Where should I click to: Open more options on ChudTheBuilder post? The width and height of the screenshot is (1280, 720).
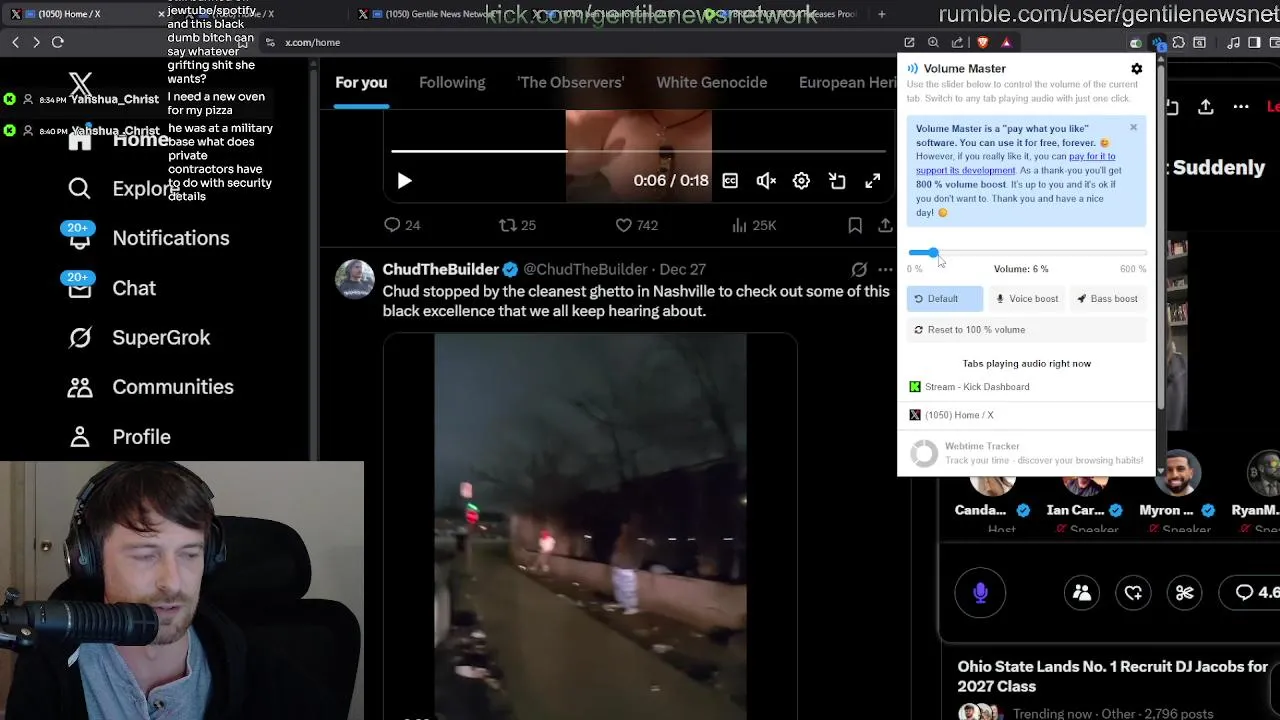tap(885, 270)
